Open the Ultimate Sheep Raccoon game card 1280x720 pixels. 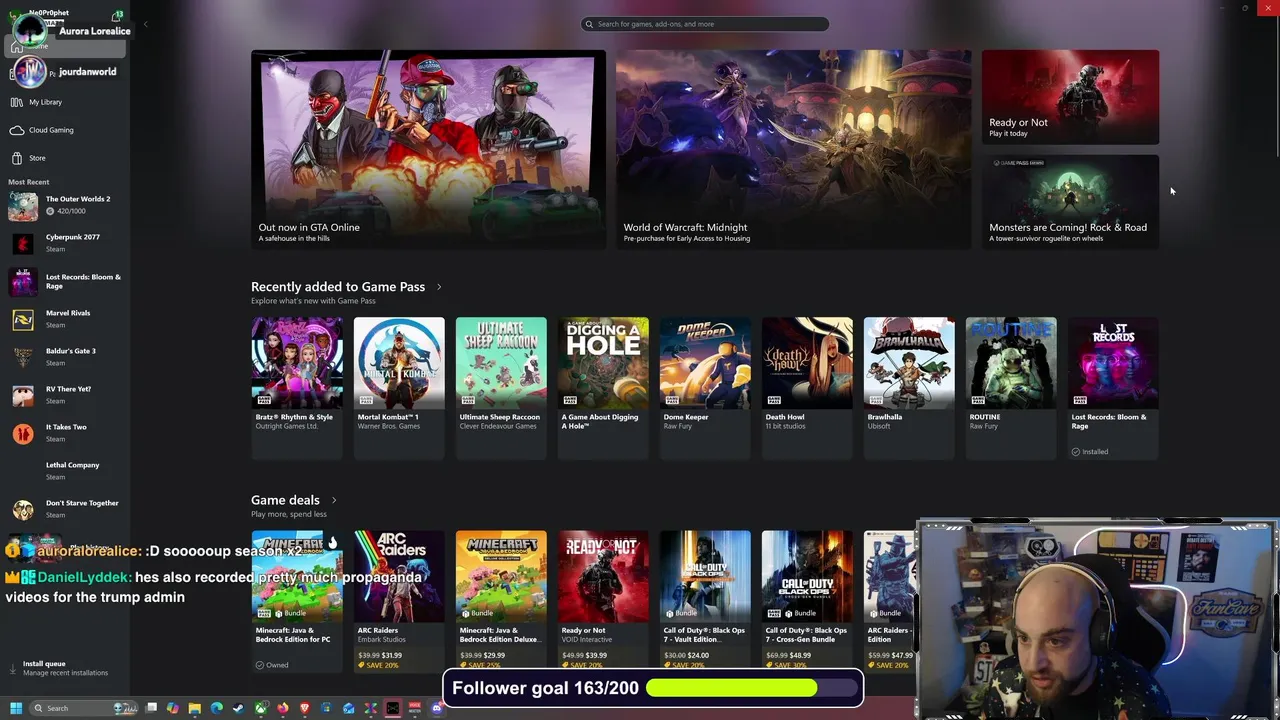pos(501,388)
